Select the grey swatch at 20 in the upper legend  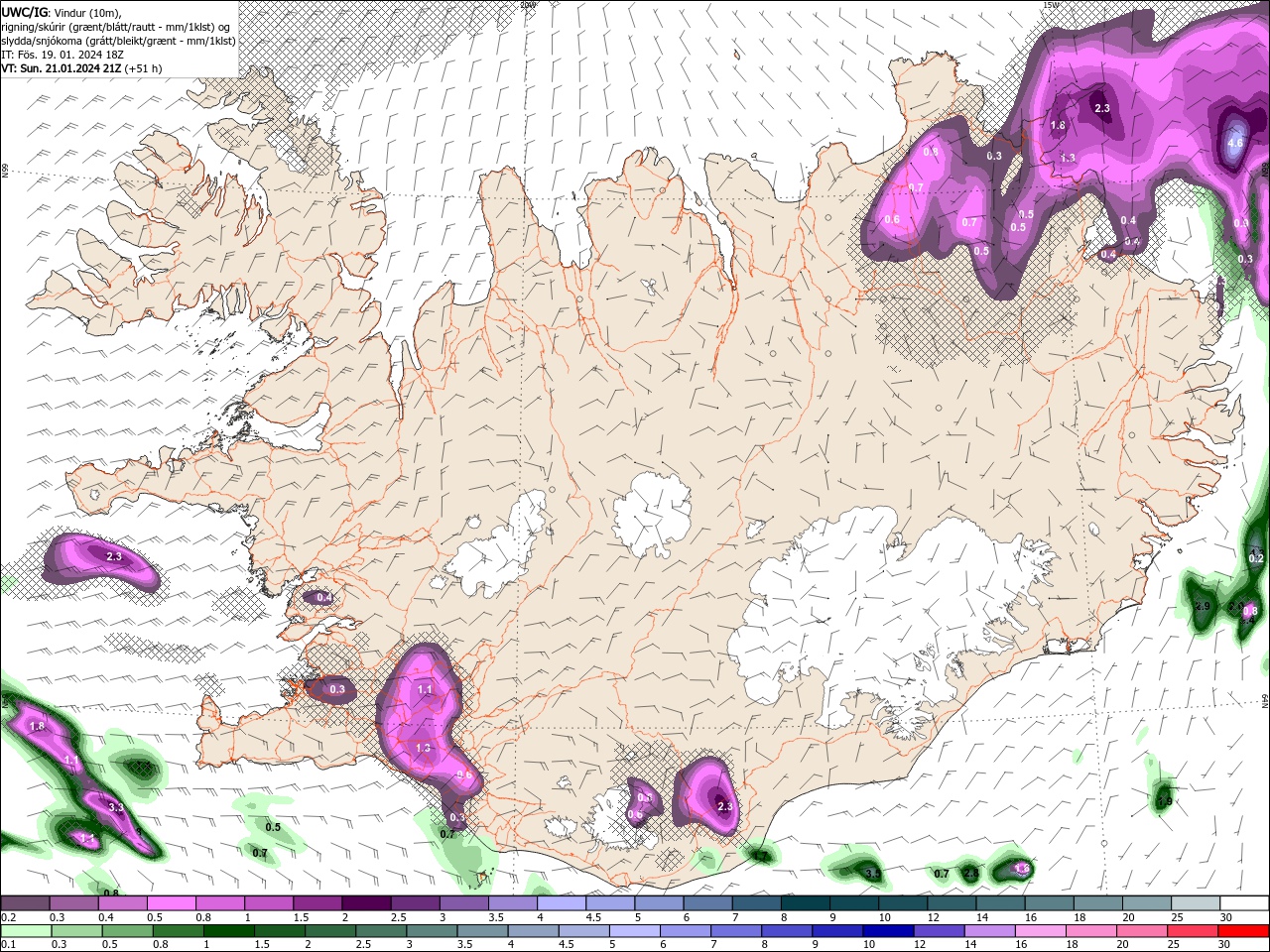1148,902
